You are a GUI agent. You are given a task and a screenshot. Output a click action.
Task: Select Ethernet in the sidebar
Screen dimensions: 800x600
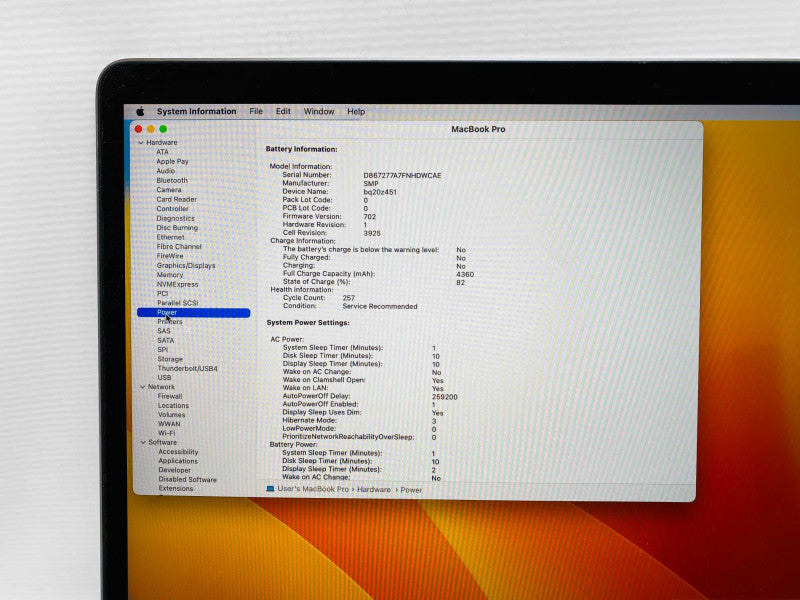click(170, 237)
